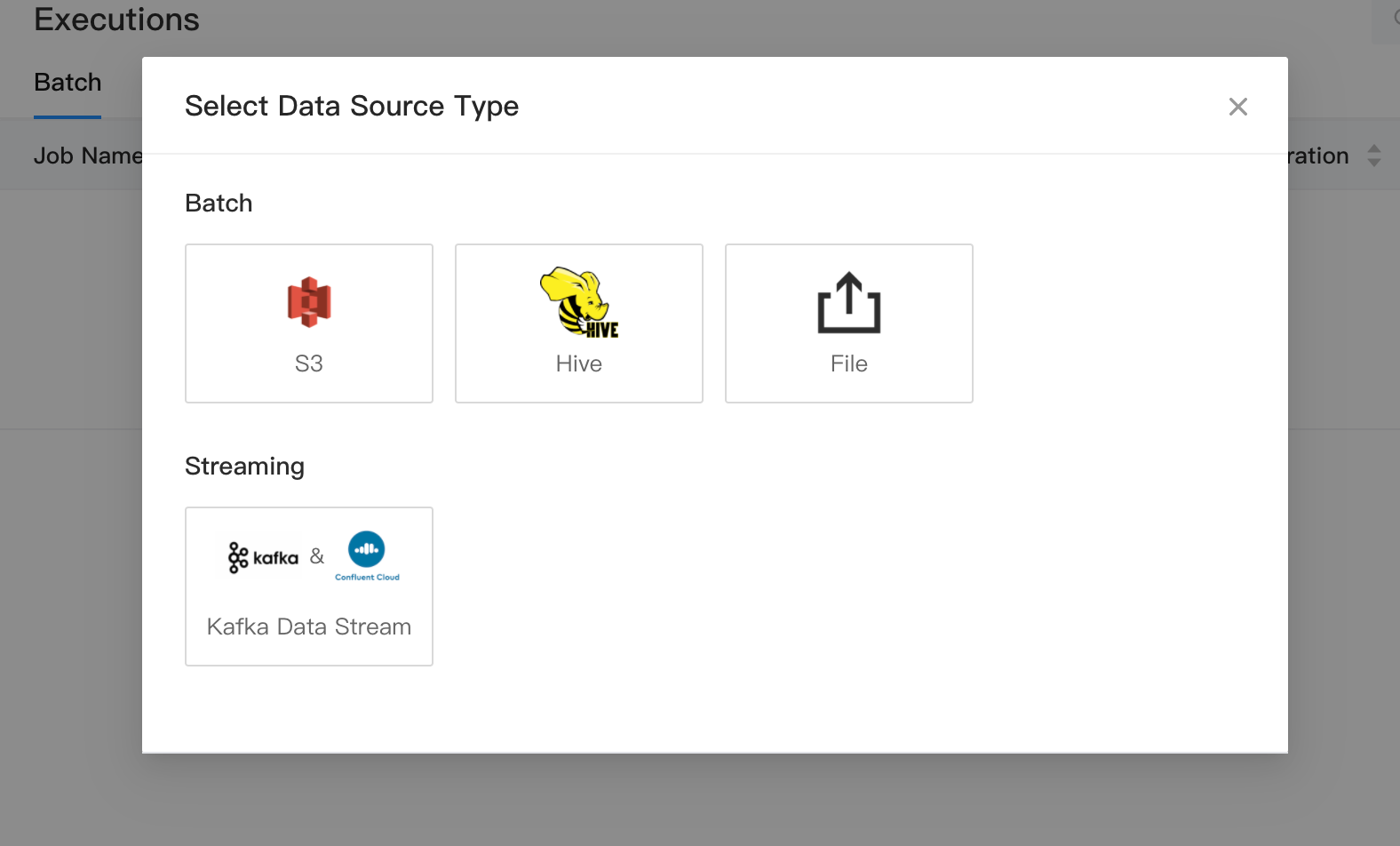Click the yellow Hive bee logo

pyautogui.click(x=579, y=302)
